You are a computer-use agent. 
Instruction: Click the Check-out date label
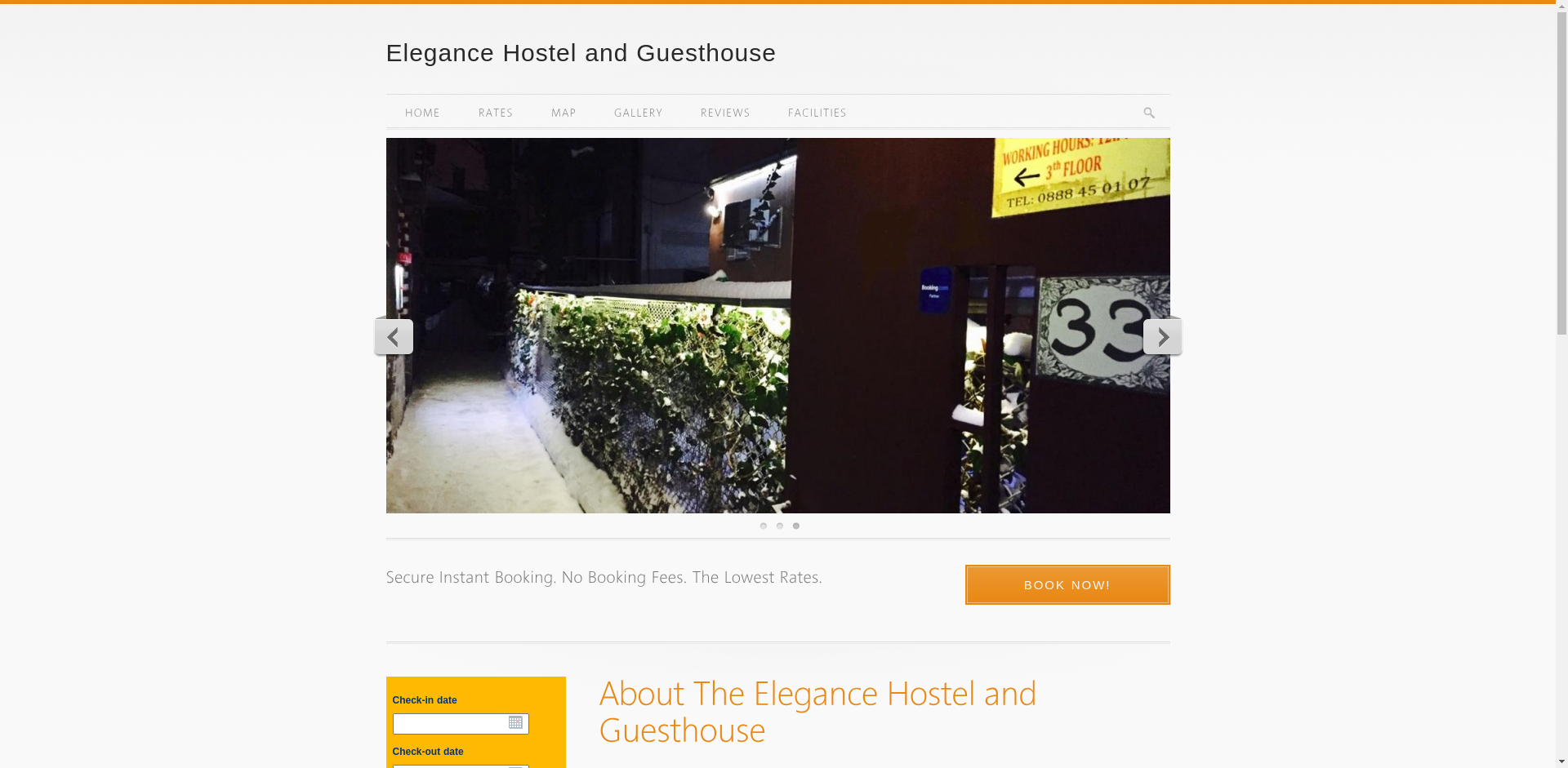pyautogui.click(x=428, y=752)
